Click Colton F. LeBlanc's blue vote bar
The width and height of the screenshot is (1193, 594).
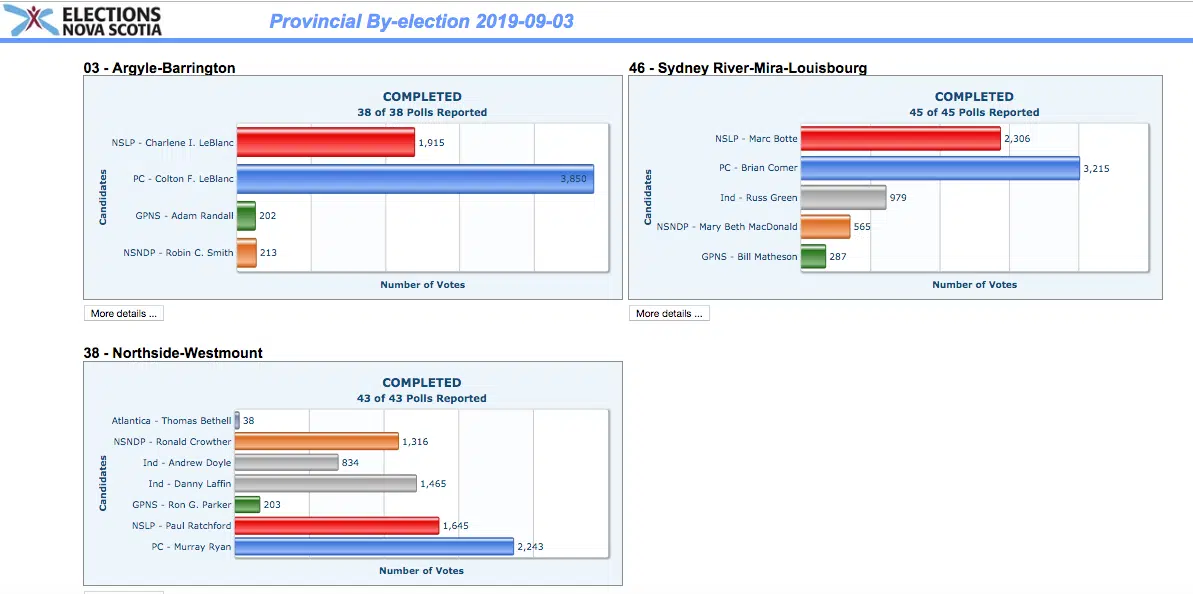click(x=415, y=179)
